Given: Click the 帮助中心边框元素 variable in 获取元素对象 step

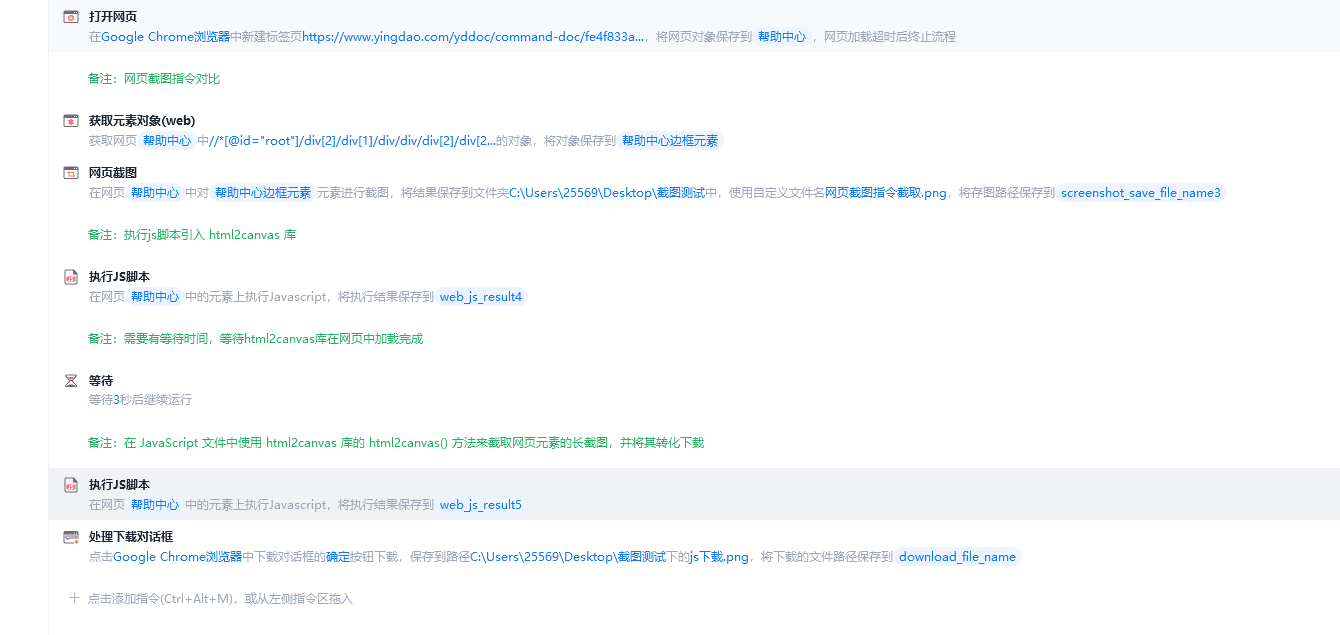Looking at the screenshot, I should tap(670, 141).
